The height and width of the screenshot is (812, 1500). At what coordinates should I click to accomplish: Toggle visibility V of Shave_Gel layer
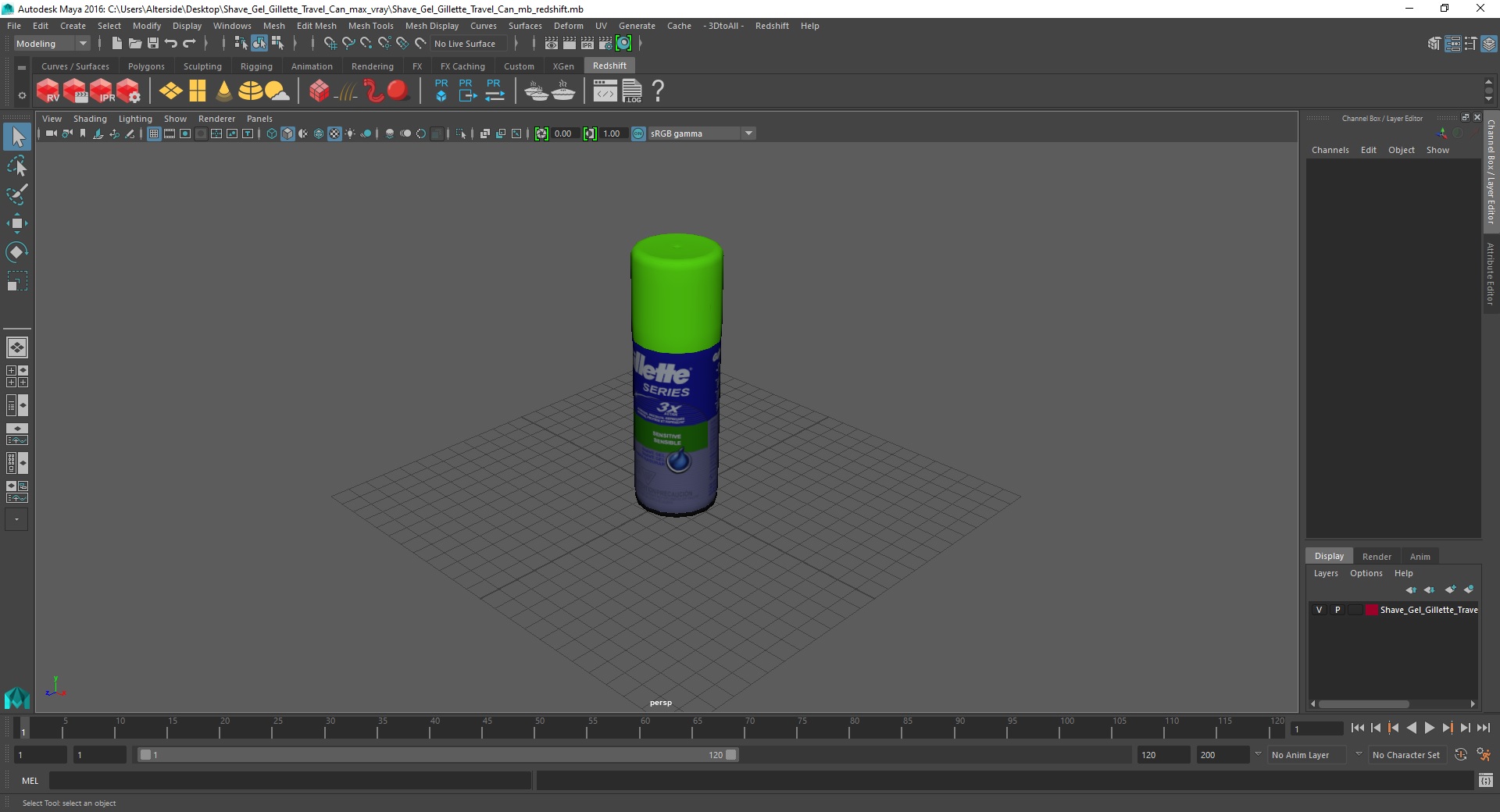coord(1320,610)
